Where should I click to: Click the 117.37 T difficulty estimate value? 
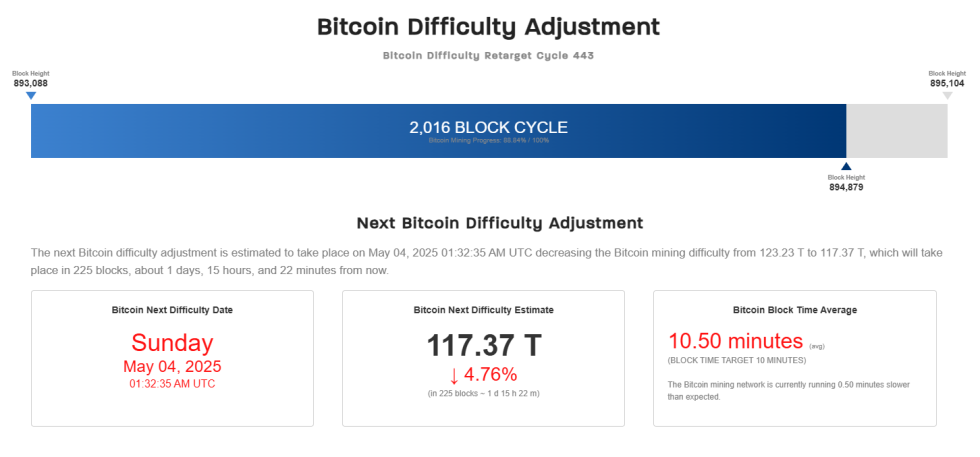click(x=484, y=346)
